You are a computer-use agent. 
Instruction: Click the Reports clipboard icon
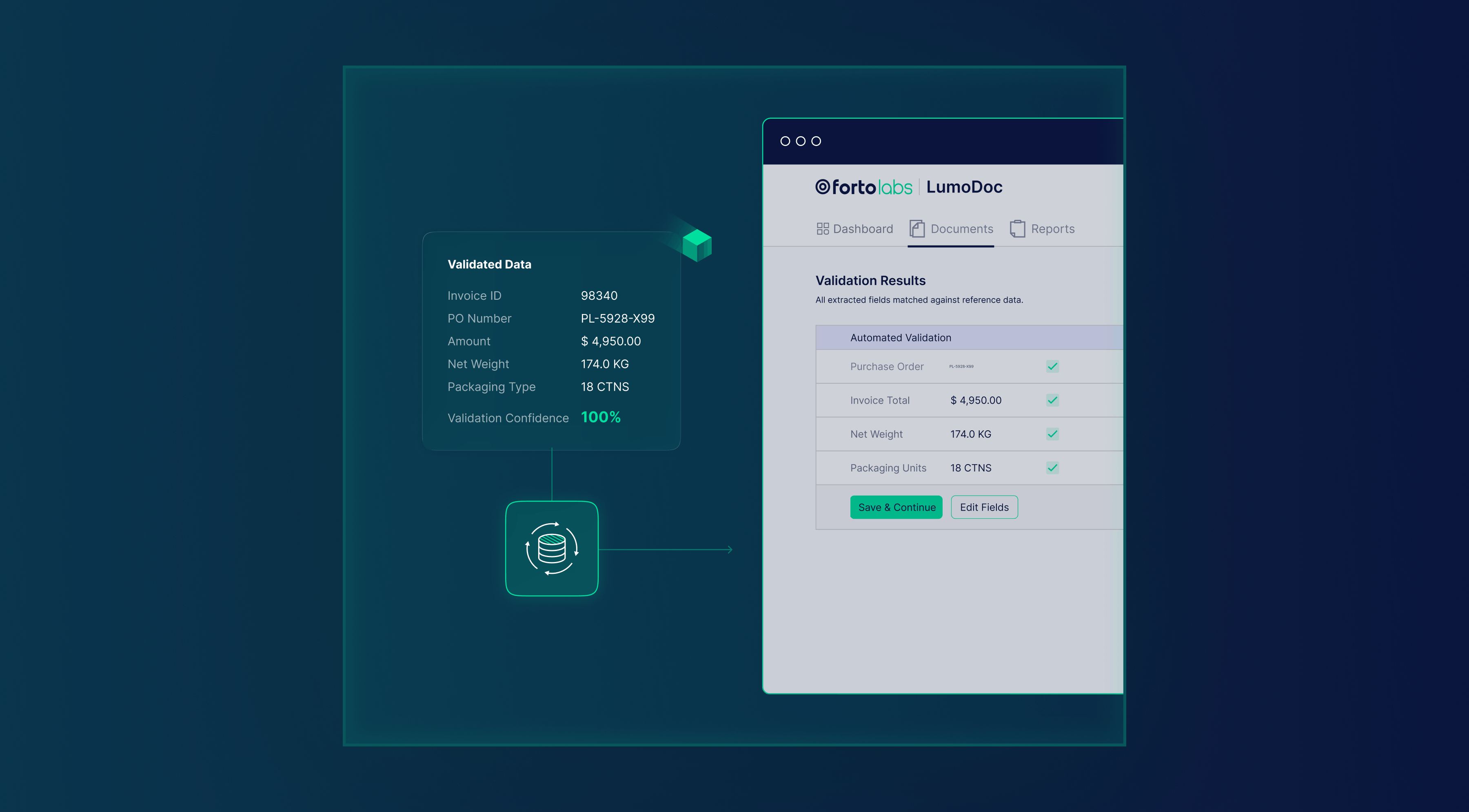[1017, 228]
